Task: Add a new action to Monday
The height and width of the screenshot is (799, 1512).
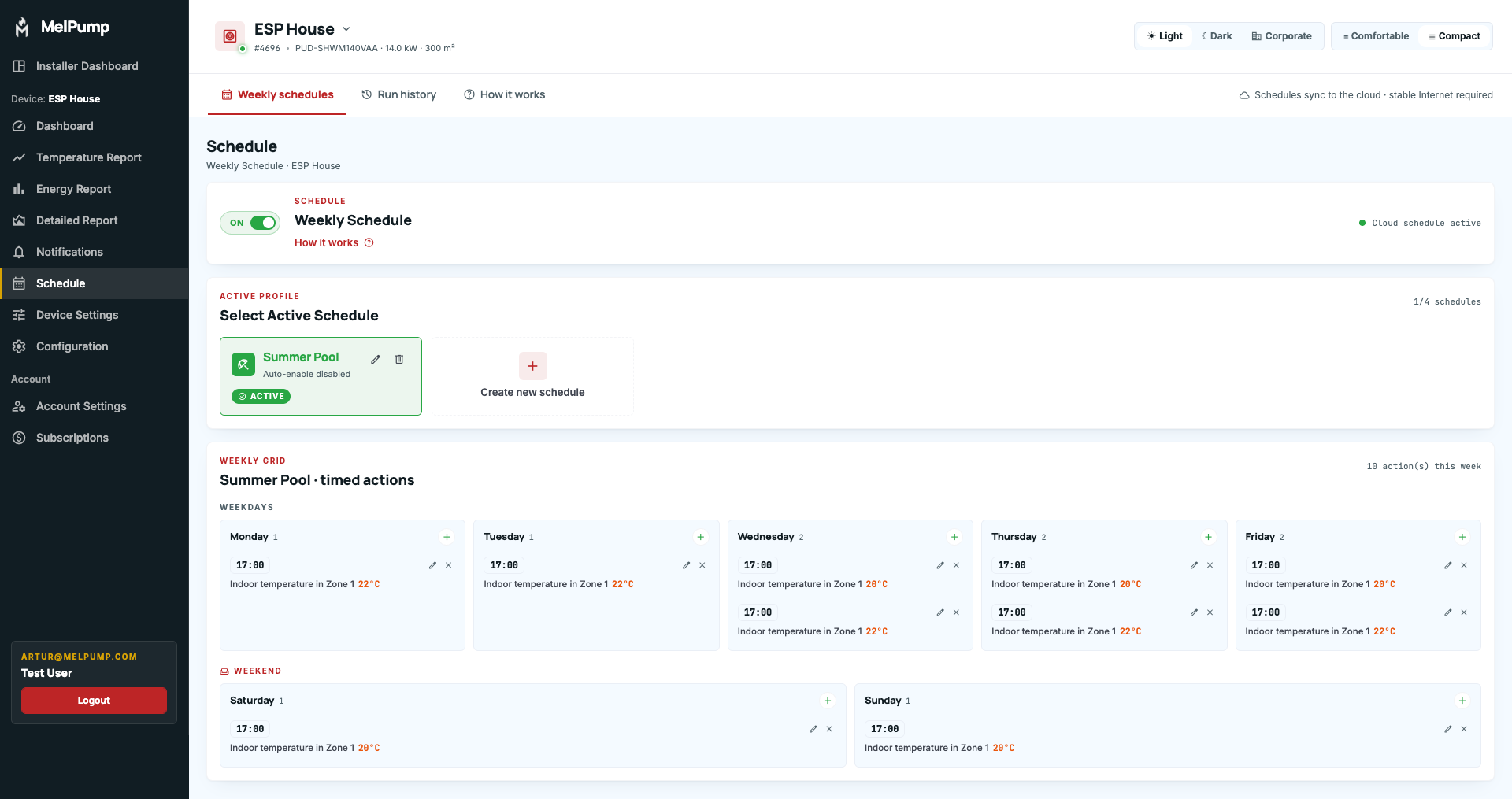Action: (447, 537)
